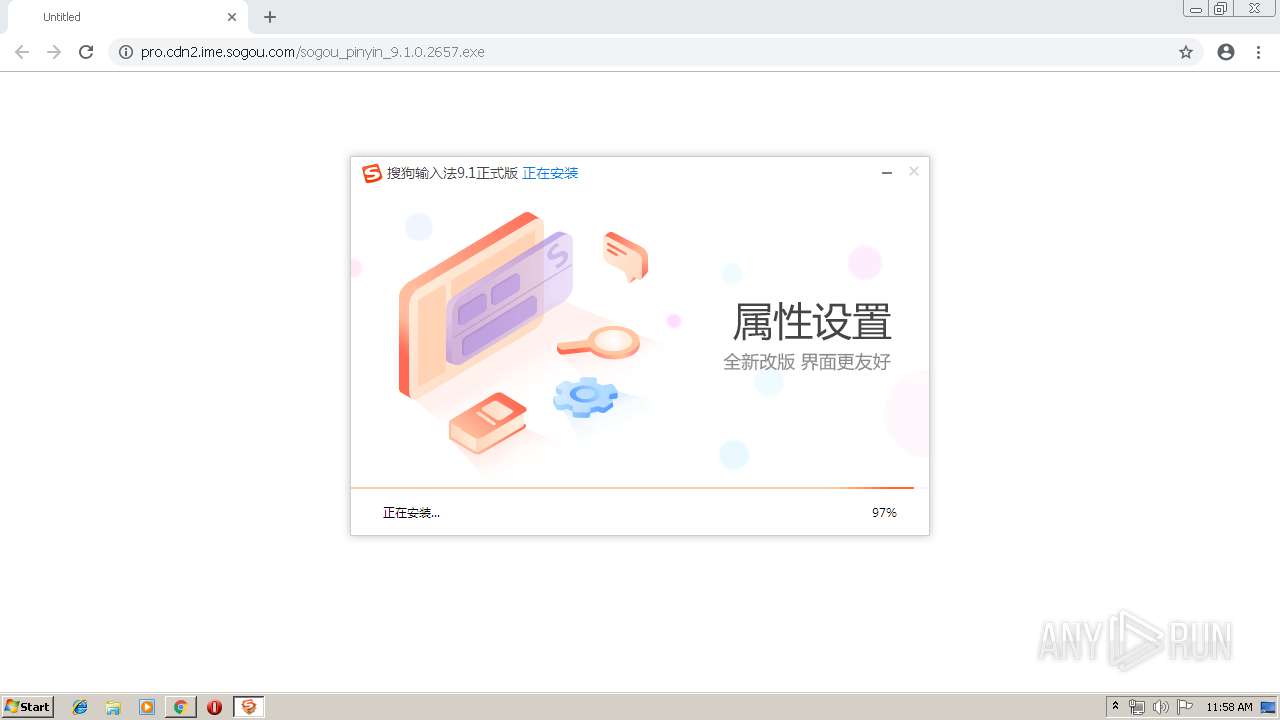View site information icon in address bar
This screenshot has height=720, width=1280.
tap(125, 52)
